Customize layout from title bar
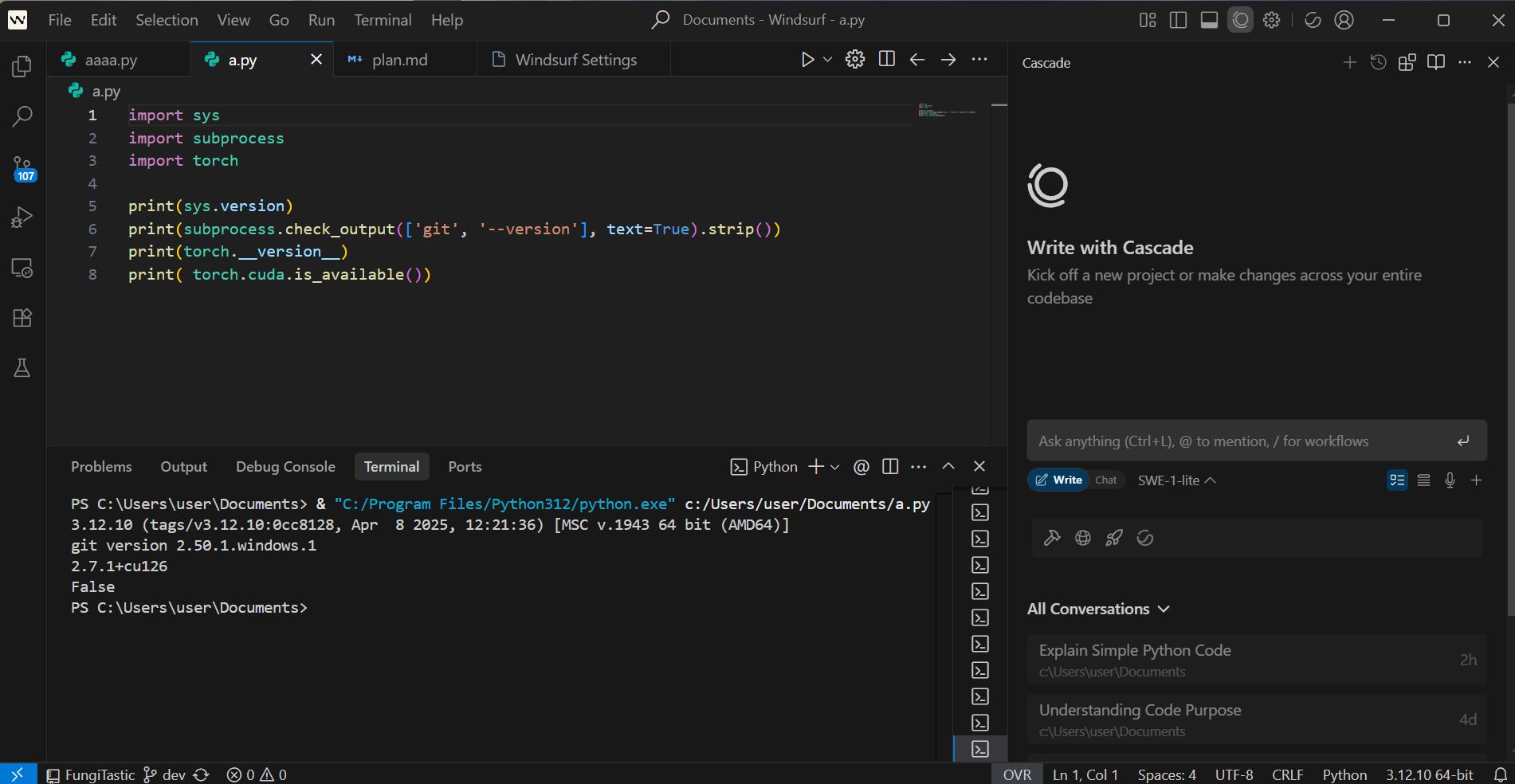 tap(1148, 20)
